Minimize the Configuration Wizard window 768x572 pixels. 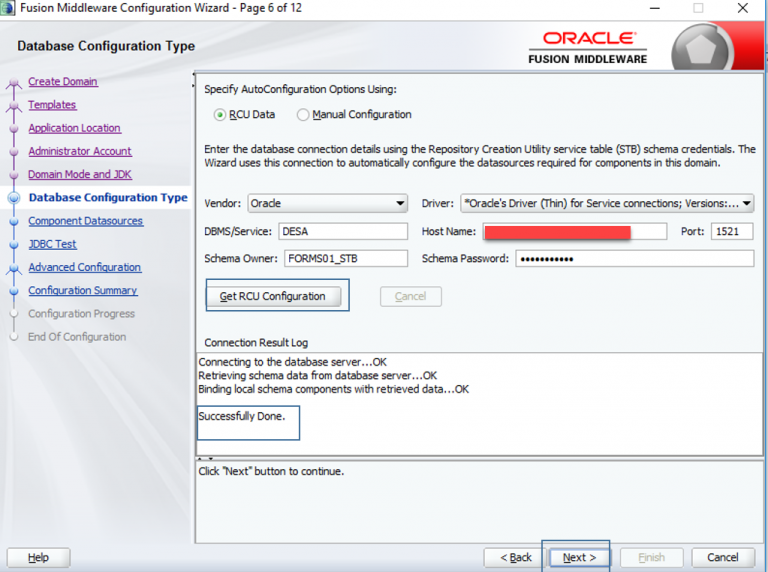654,8
